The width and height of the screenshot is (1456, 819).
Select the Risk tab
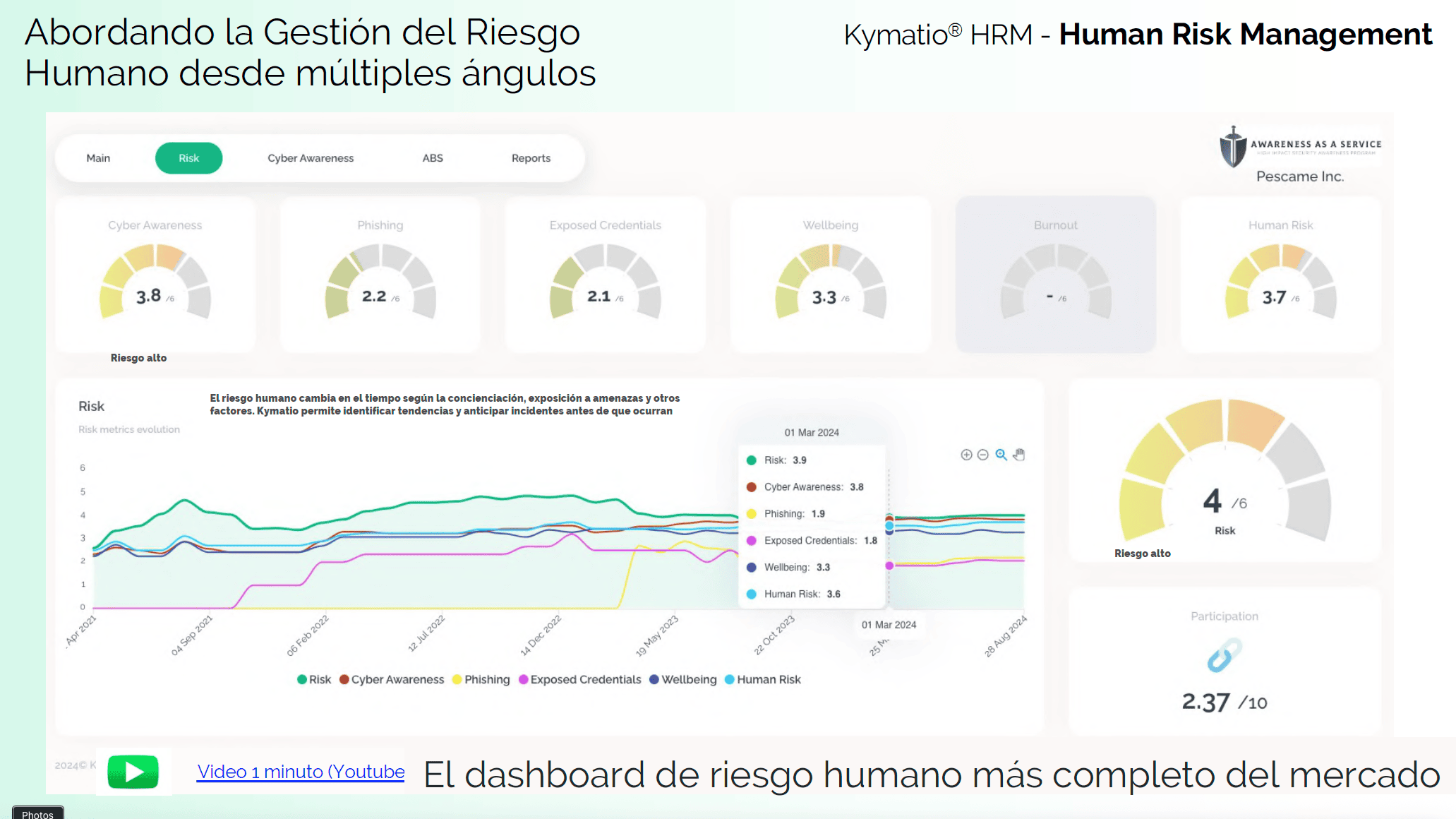tap(188, 158)
